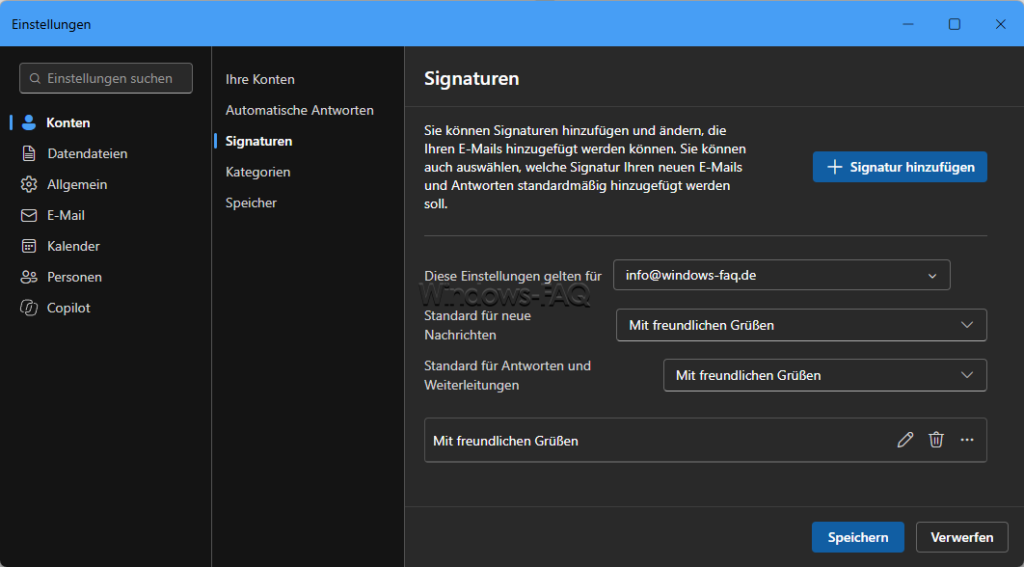The width and height of the screenshot is (1024, 567).
Task: Expand Standard für Antworten und Weiterleitungen dropdown
Action: pyautogui.click(x=825, y=376)
